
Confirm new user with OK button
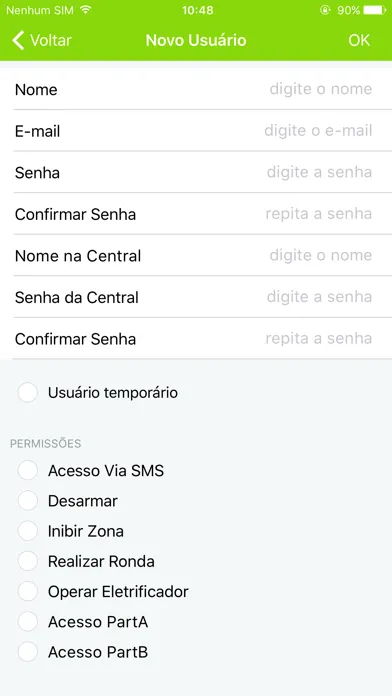(x=359, y=40)
